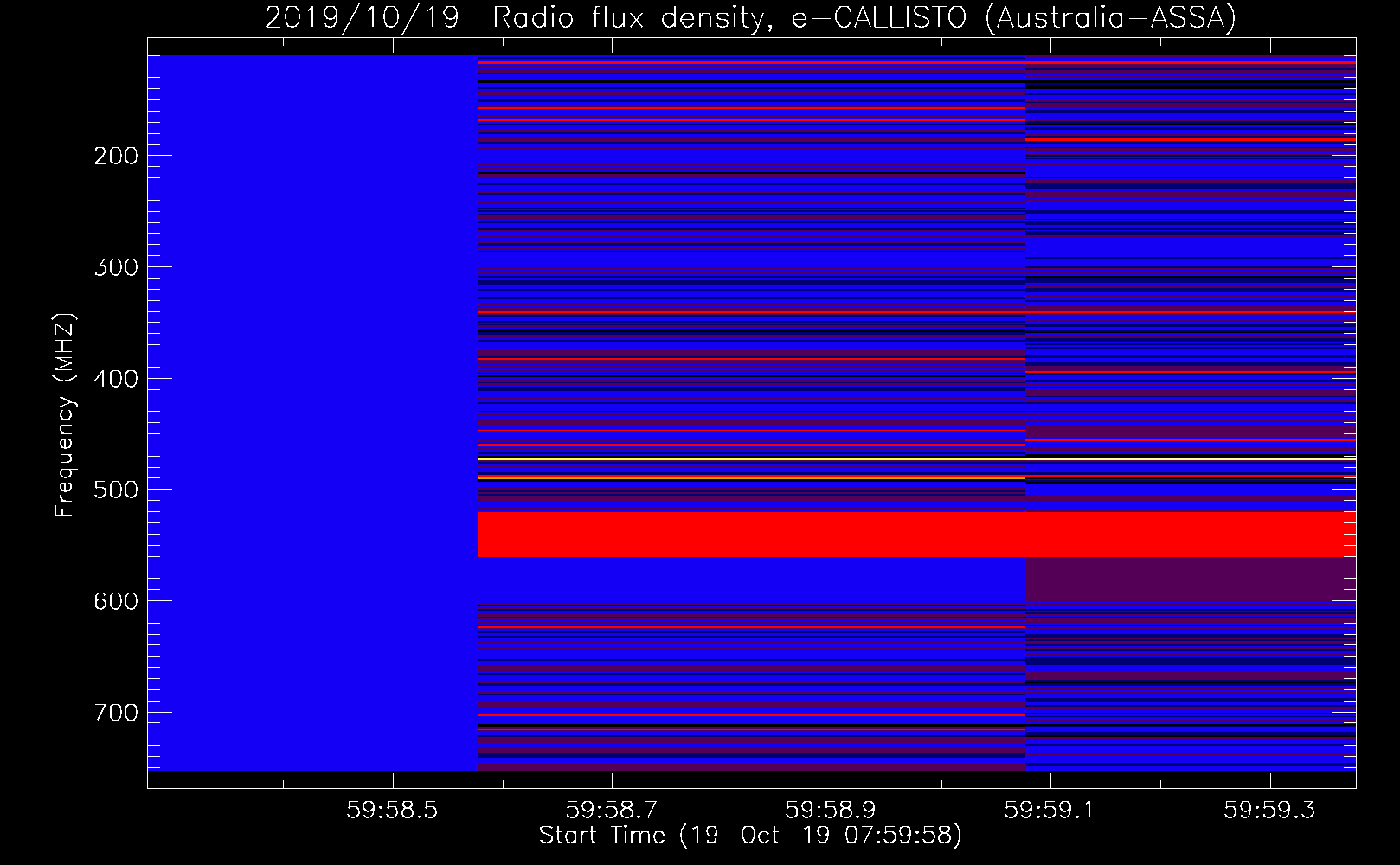Click the 59:58.5 time tick label

(393, 810)
